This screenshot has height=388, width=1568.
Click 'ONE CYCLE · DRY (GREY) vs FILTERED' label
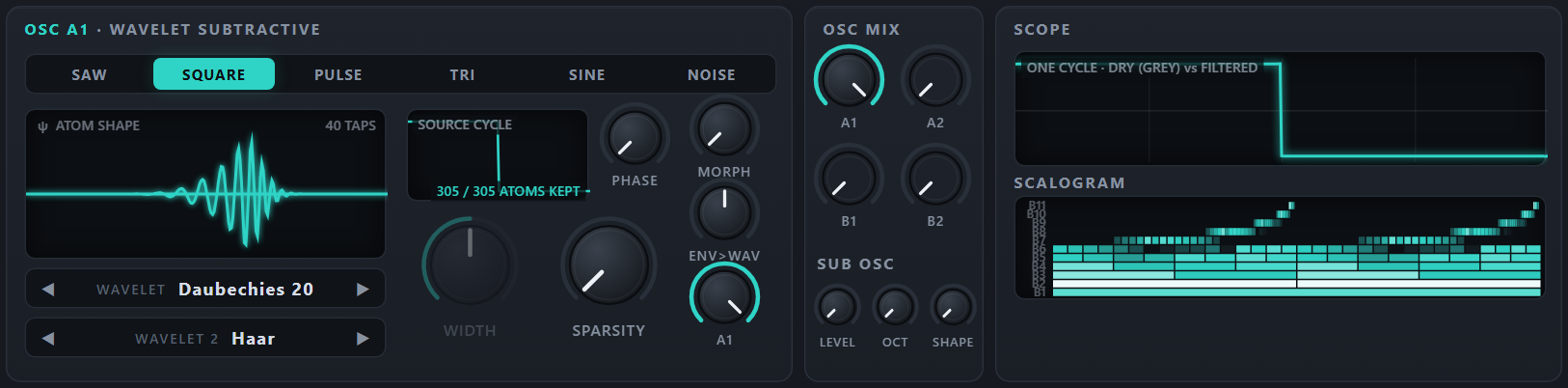1142,68
